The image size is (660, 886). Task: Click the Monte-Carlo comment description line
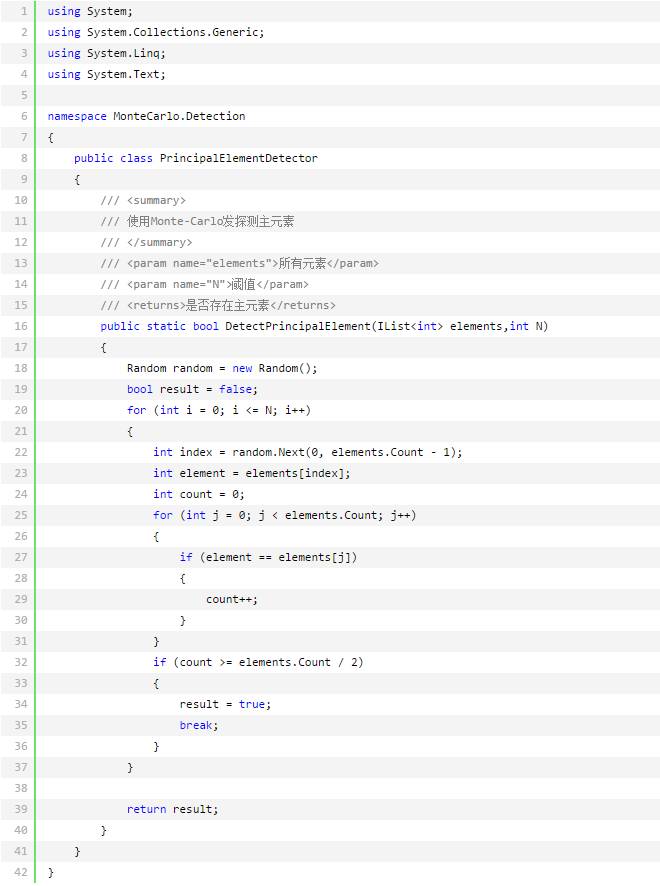(x=197, y=221)
